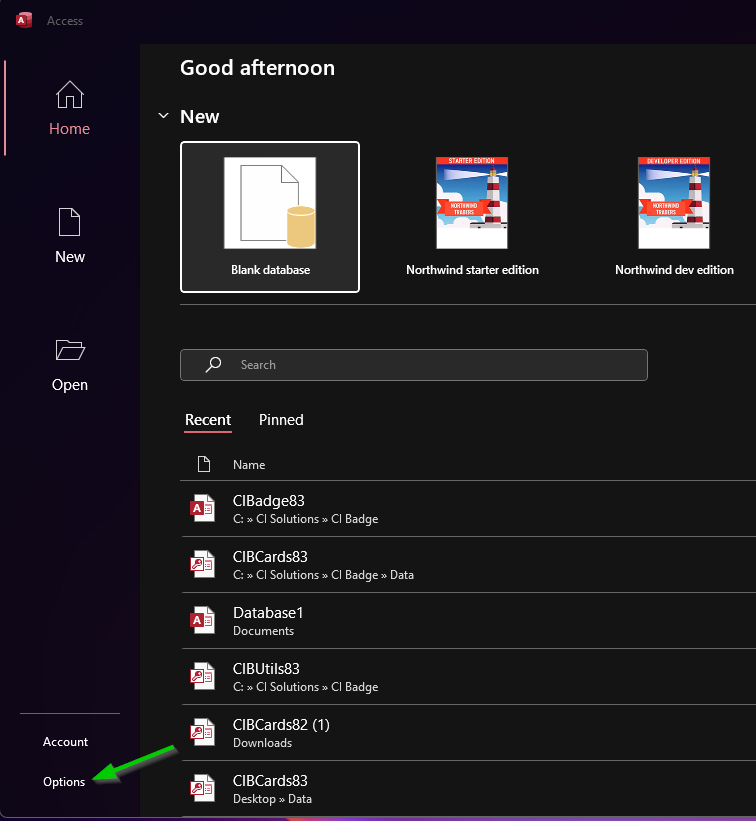The width and height of the screenshot is (756, 821).
Task: Open the Account page
Action: coord(65,742)
